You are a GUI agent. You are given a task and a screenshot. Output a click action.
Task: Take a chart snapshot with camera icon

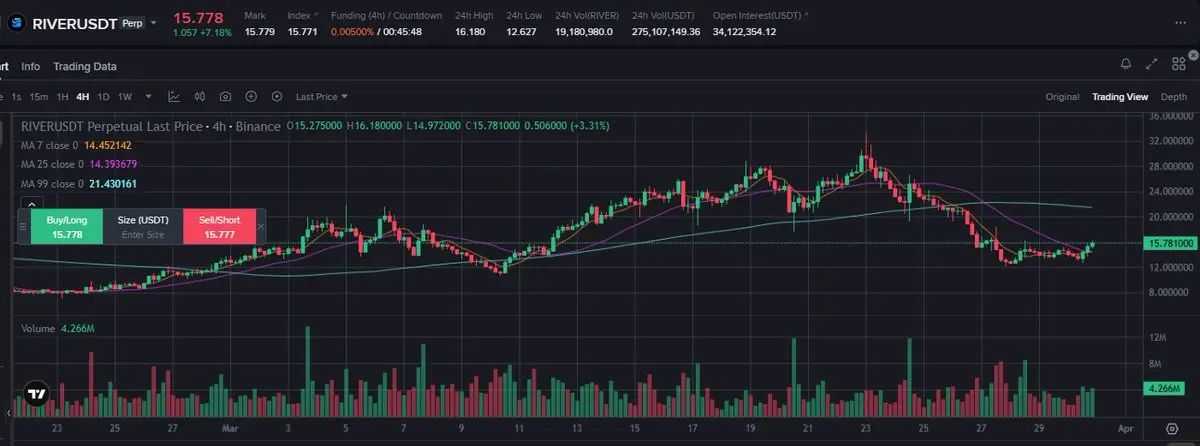pyautogui.click(x=225, y=97)
